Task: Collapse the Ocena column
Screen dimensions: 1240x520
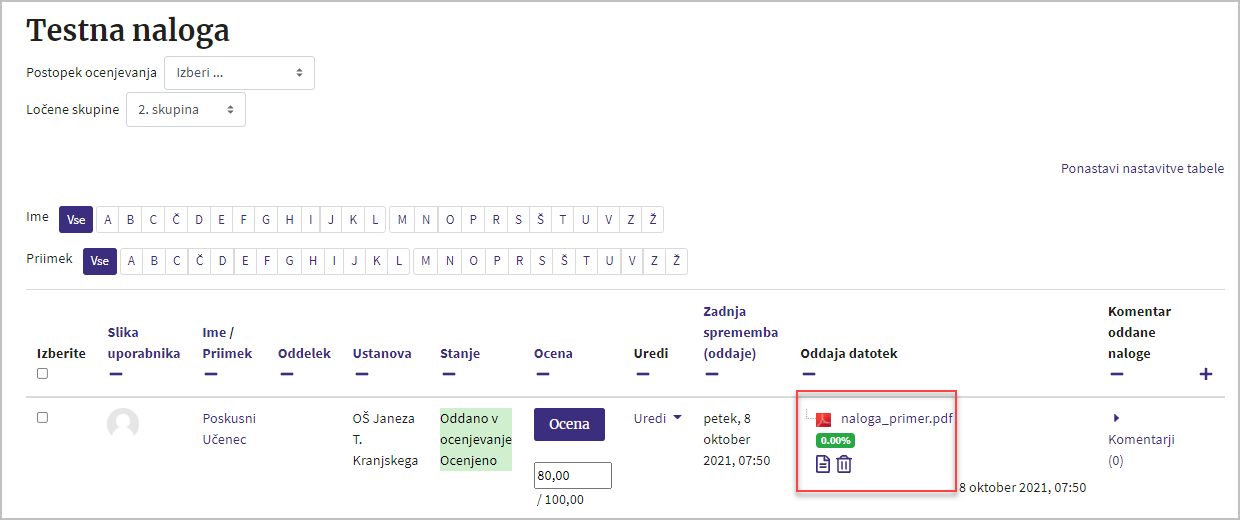Action: click(x=542, y=374)
